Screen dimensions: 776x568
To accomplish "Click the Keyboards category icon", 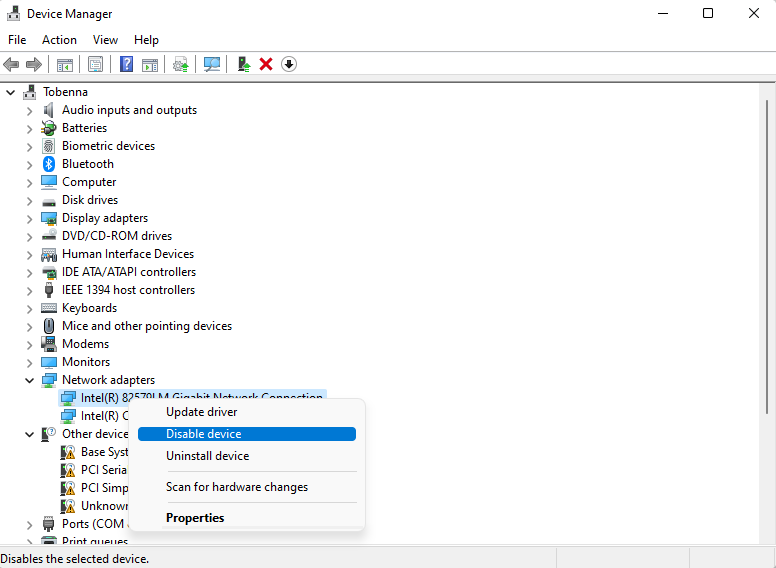I will (48, 308).
